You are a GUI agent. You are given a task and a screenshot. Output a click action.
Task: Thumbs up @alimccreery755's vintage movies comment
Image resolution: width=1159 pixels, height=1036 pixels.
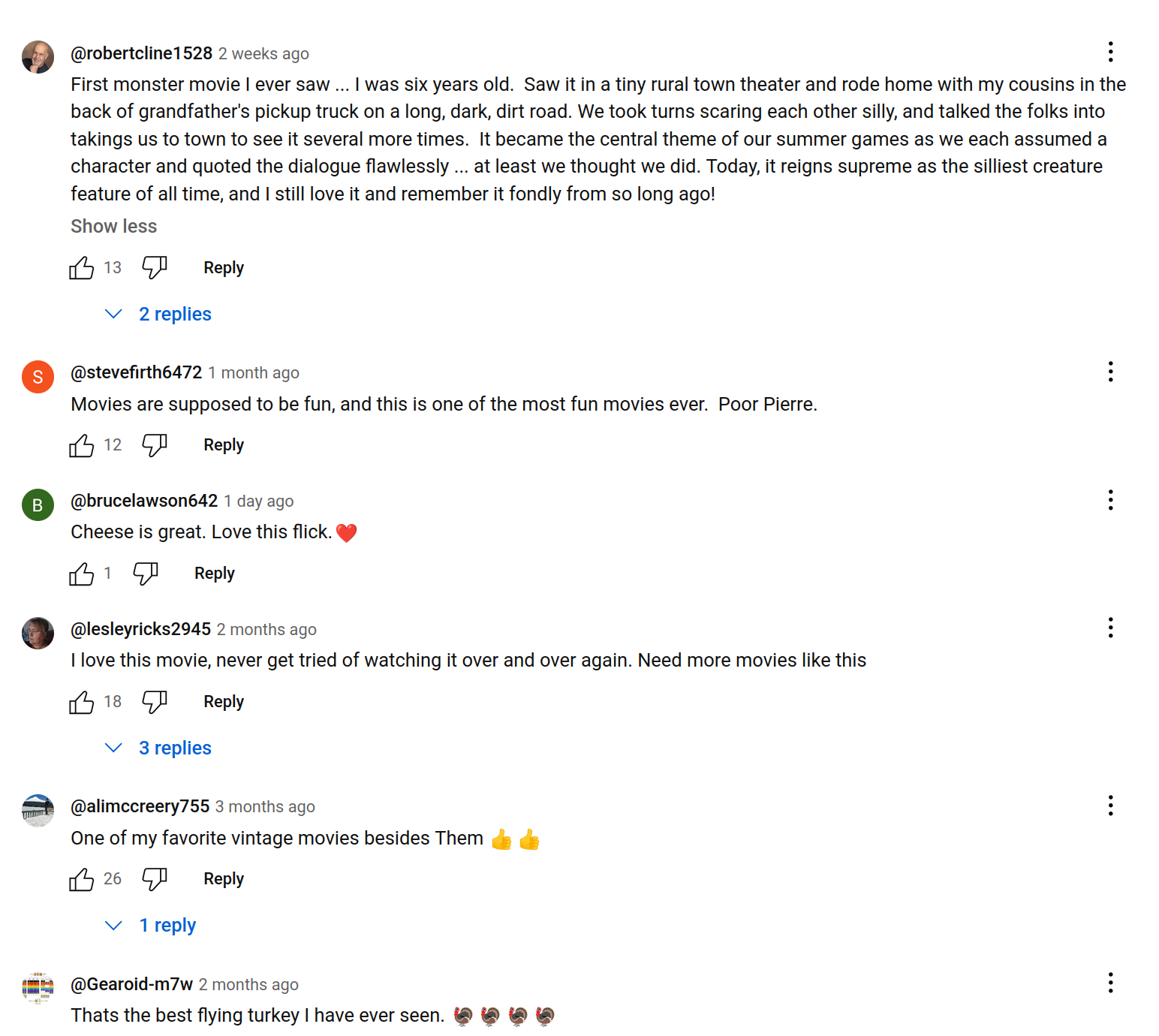click(x=81, y=879)
